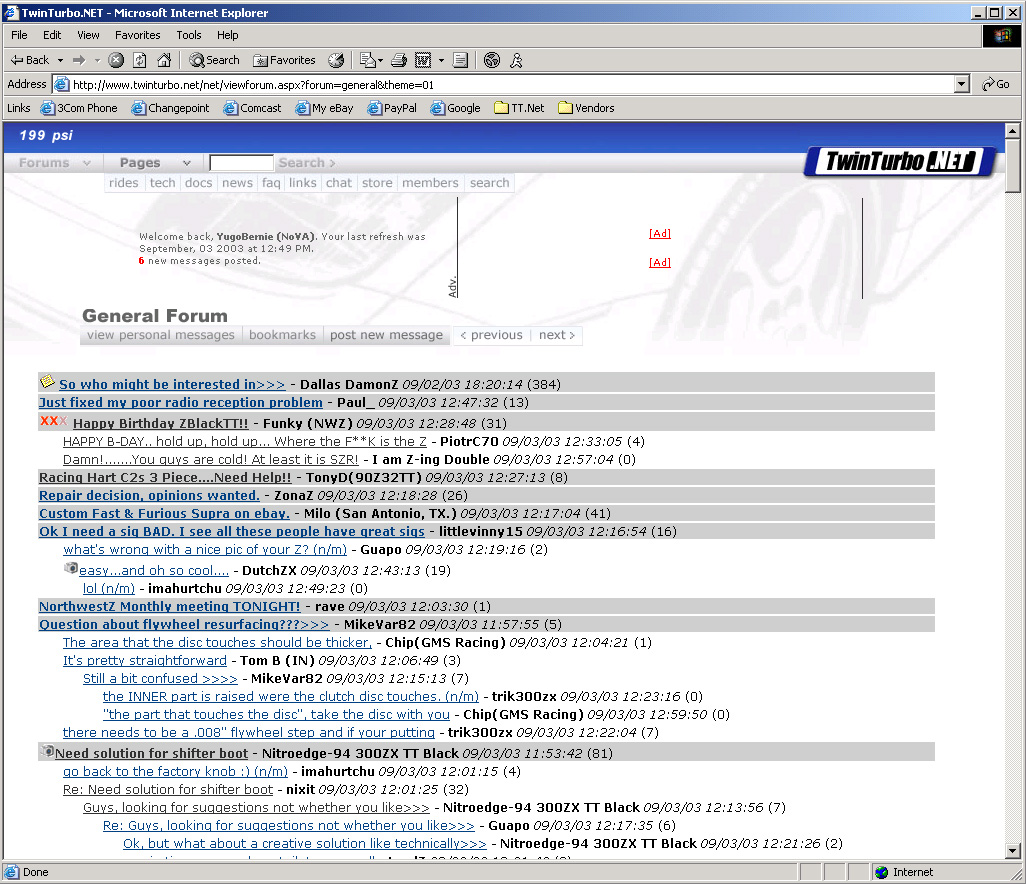Click 'post new message' link
Image resolution: width=1026 pixels, height=884 pixels.
pos(386,335)
